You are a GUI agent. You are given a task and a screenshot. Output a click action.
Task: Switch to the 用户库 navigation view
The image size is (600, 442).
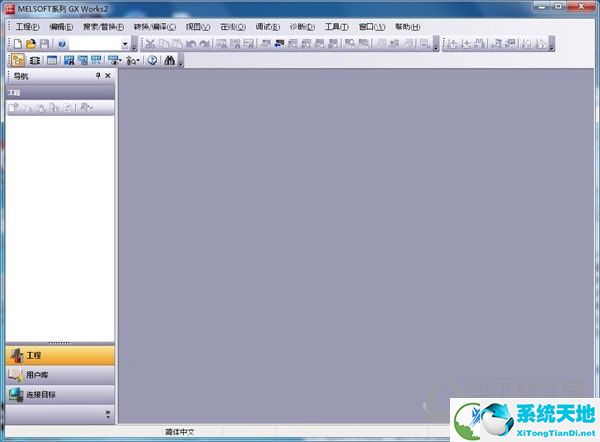point(60,375)
